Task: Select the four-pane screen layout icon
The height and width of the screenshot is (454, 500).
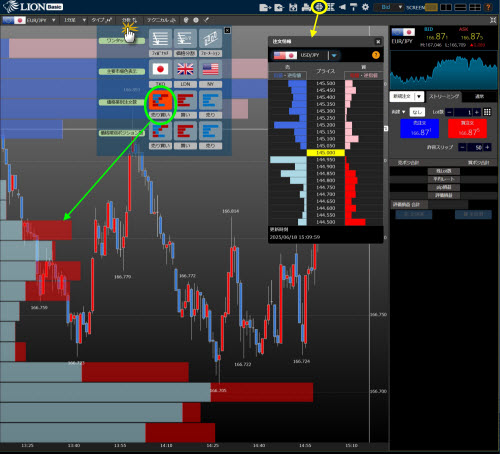Action: (475, 7)
